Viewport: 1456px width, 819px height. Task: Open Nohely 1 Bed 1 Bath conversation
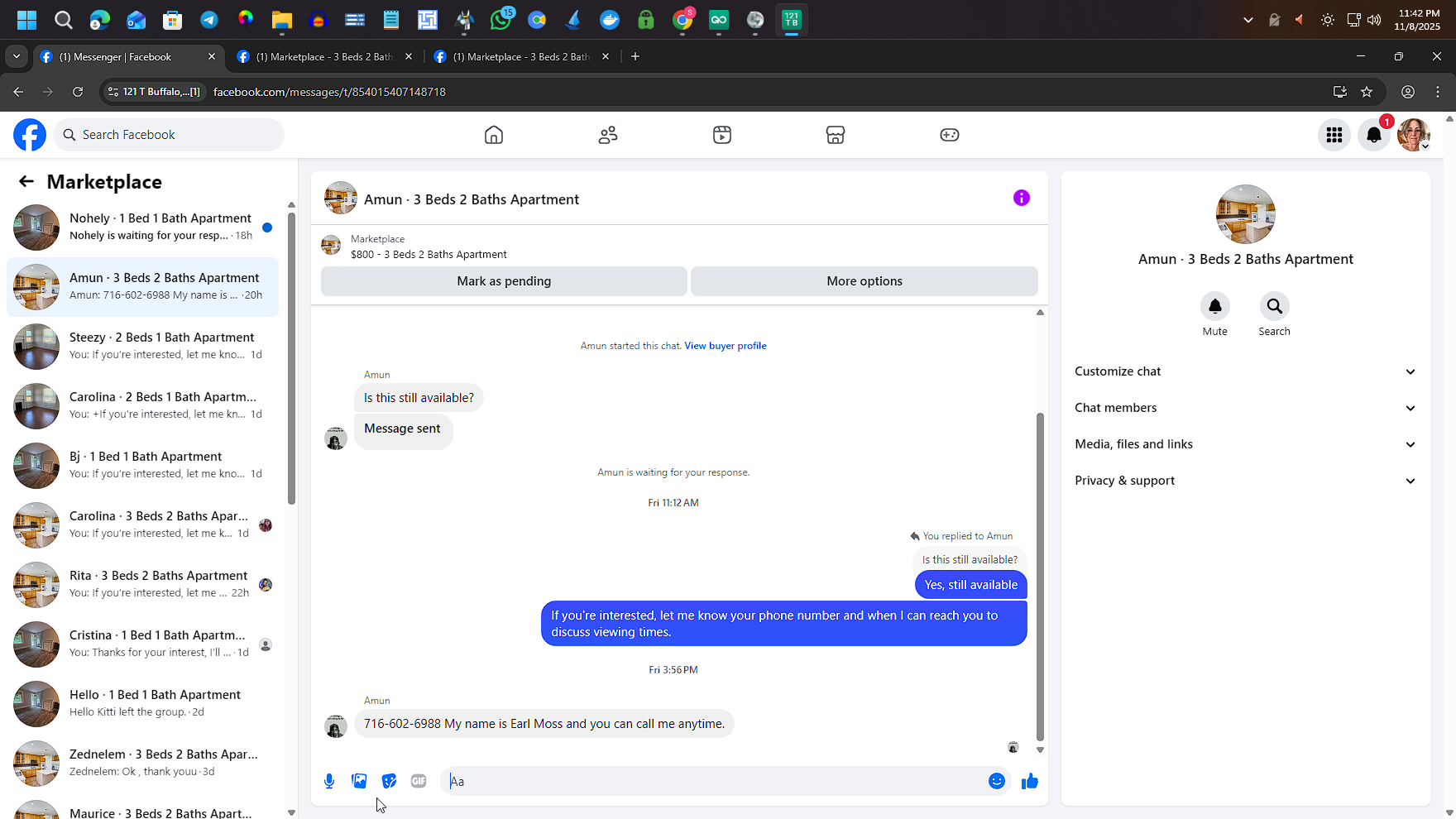coord(142,227)
